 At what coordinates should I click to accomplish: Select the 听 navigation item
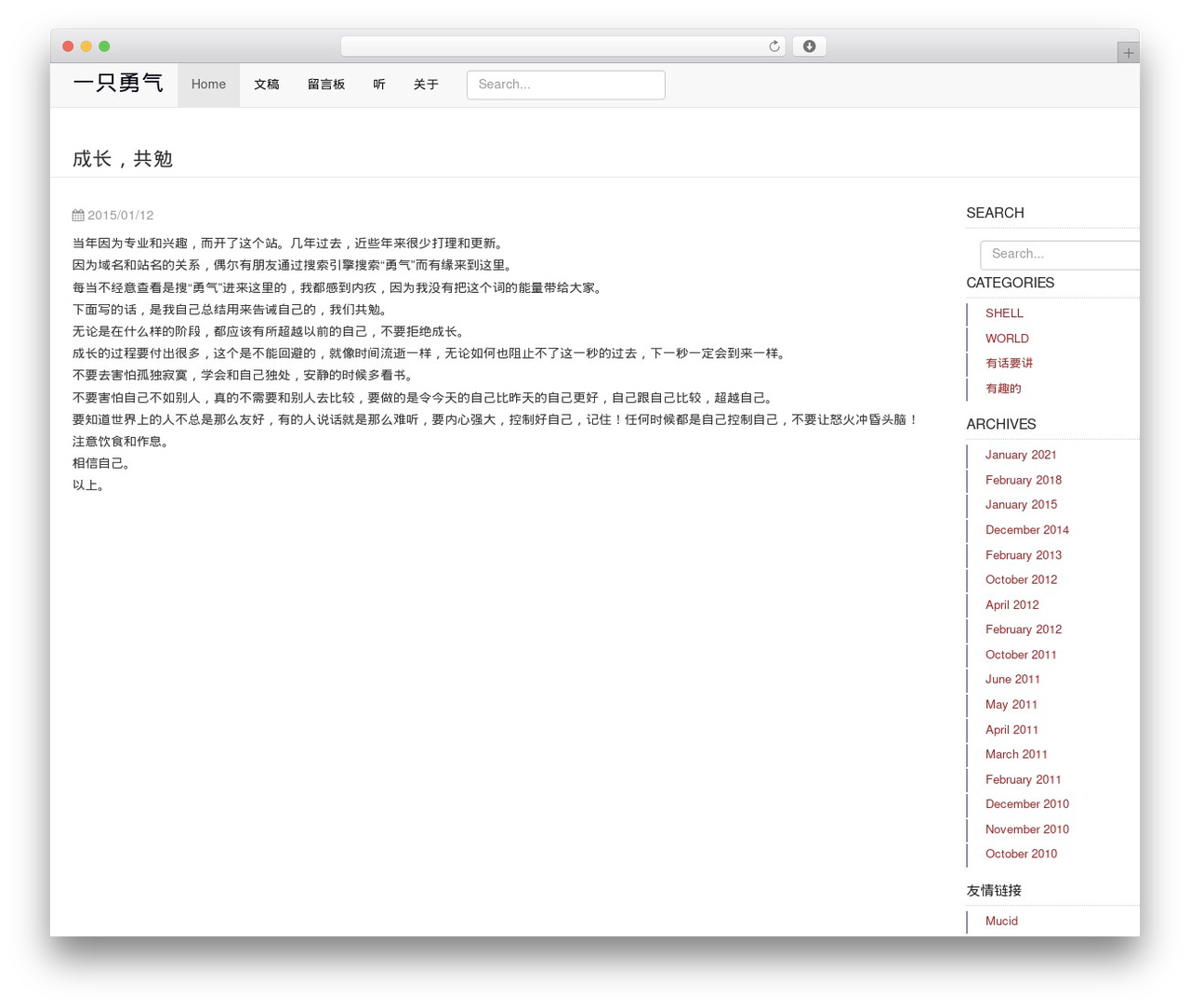coord(379,85)
